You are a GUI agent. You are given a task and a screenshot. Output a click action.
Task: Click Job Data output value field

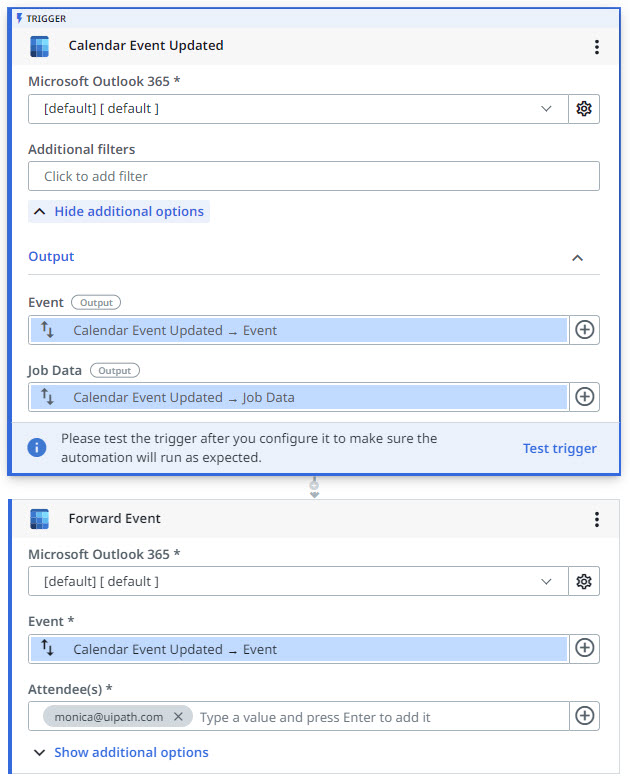tap(300, 397)
